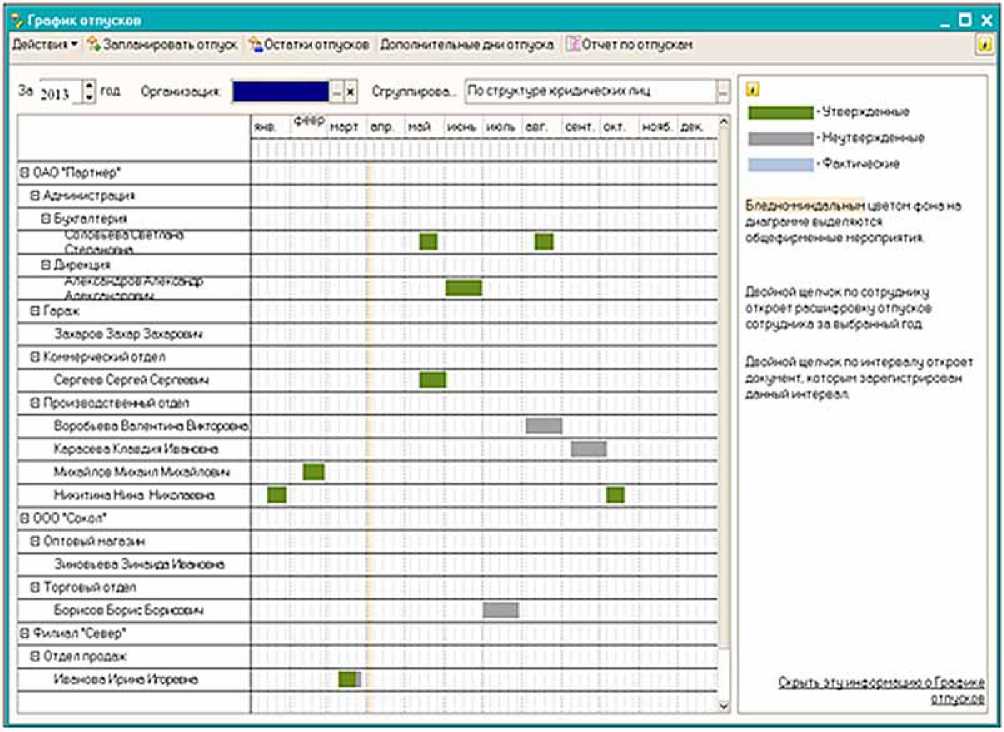The width and height of the screenshot is (1004, 732).
Task: Open grouping selection ellipsis button
Action: click(x=722, y=92)
